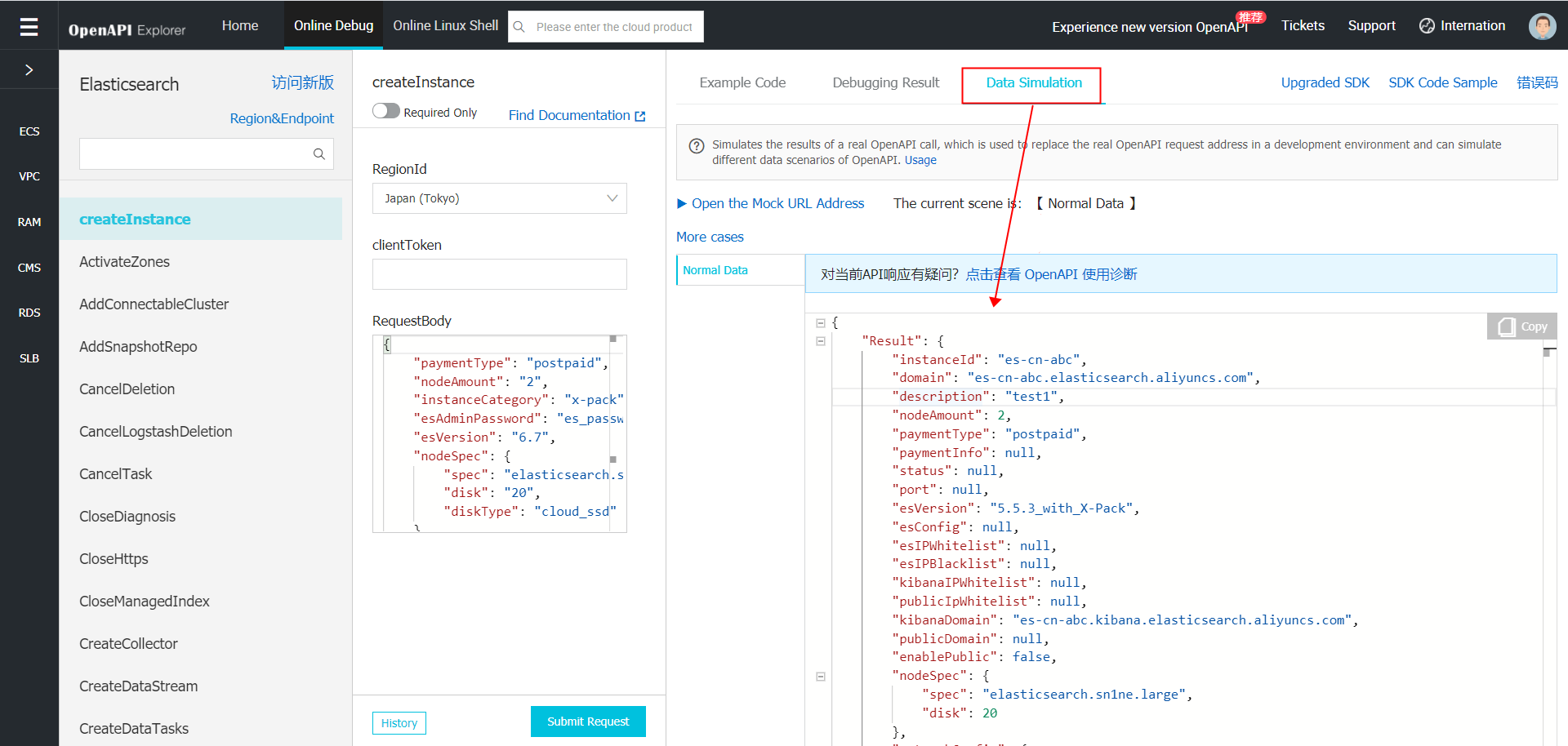Click 点击查看 OpenAPI 使用诊断 link
The image size is (1568, 746).
1051,274
